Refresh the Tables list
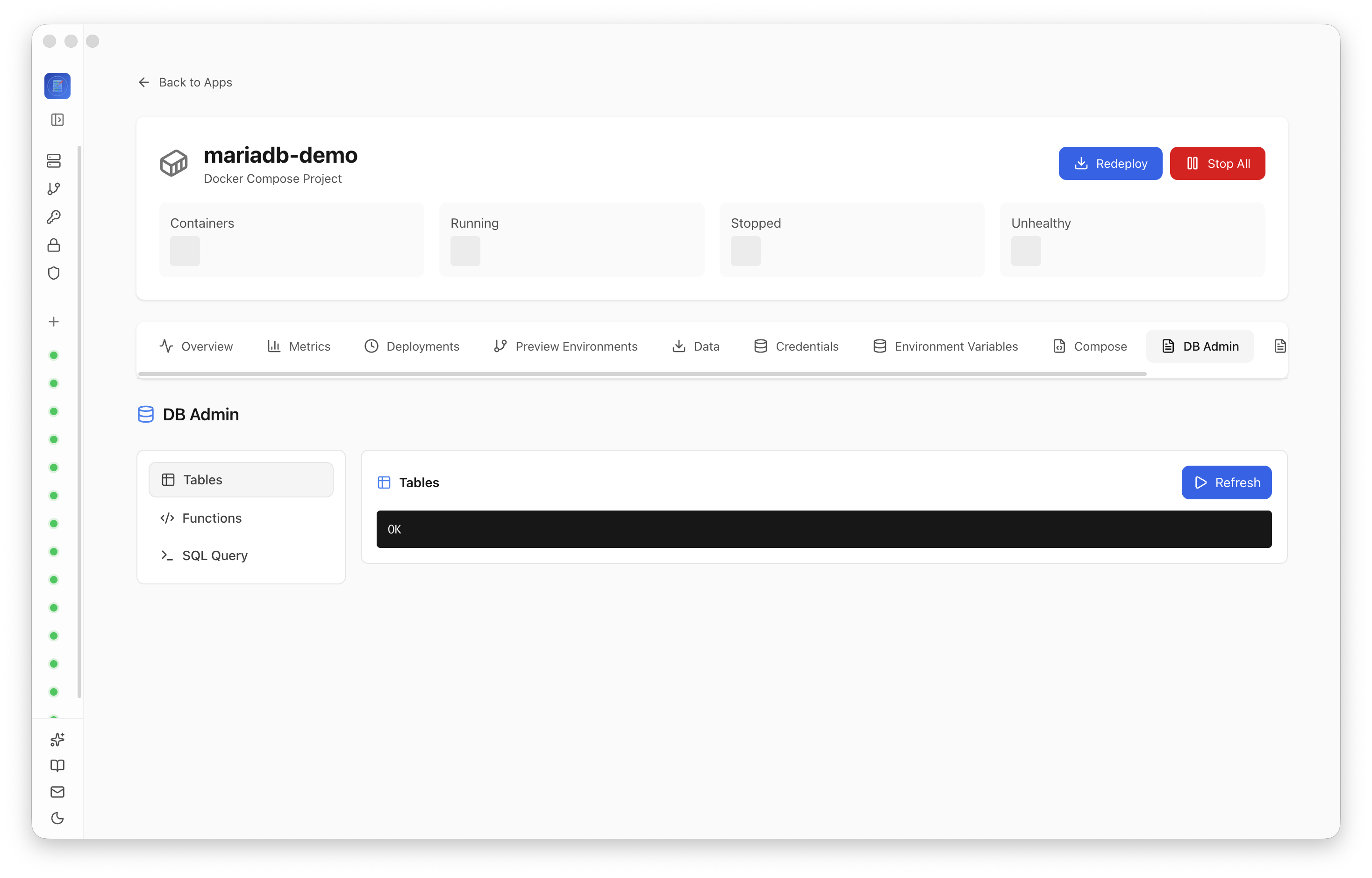This screenshot has width=1372, height=878. 1226,482
